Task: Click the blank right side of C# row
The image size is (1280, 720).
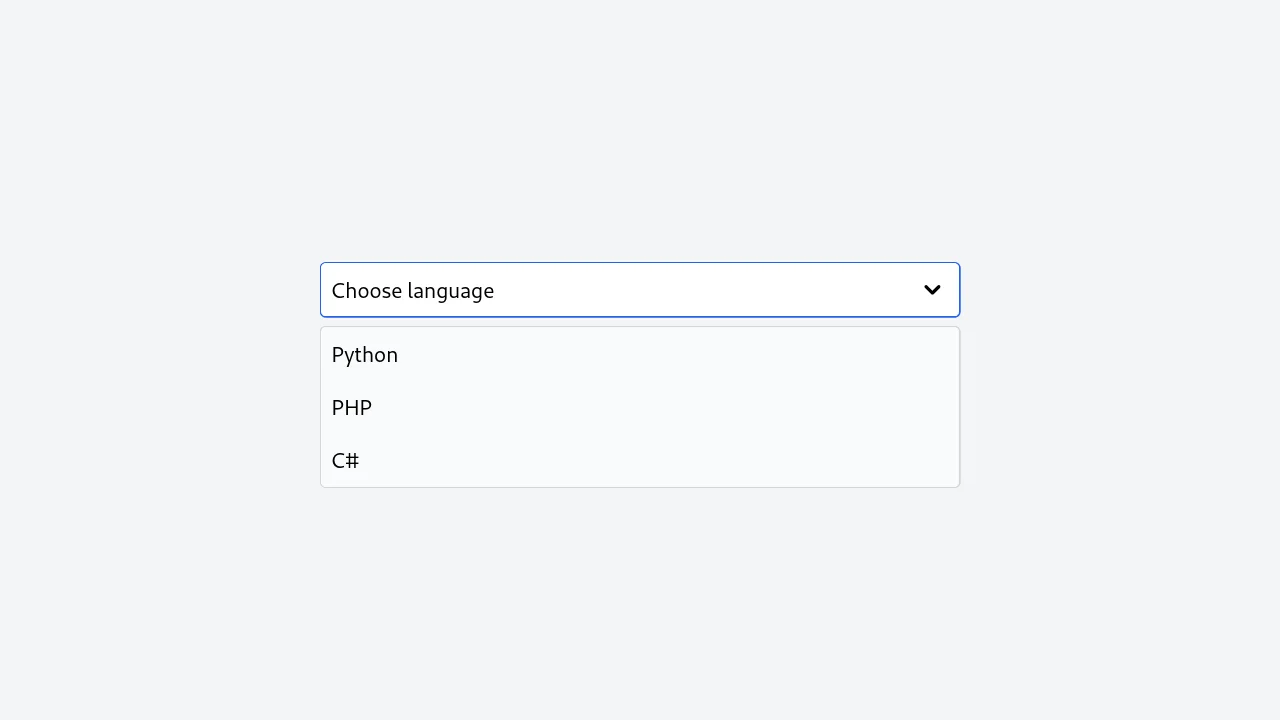Action: pos(850,461)
